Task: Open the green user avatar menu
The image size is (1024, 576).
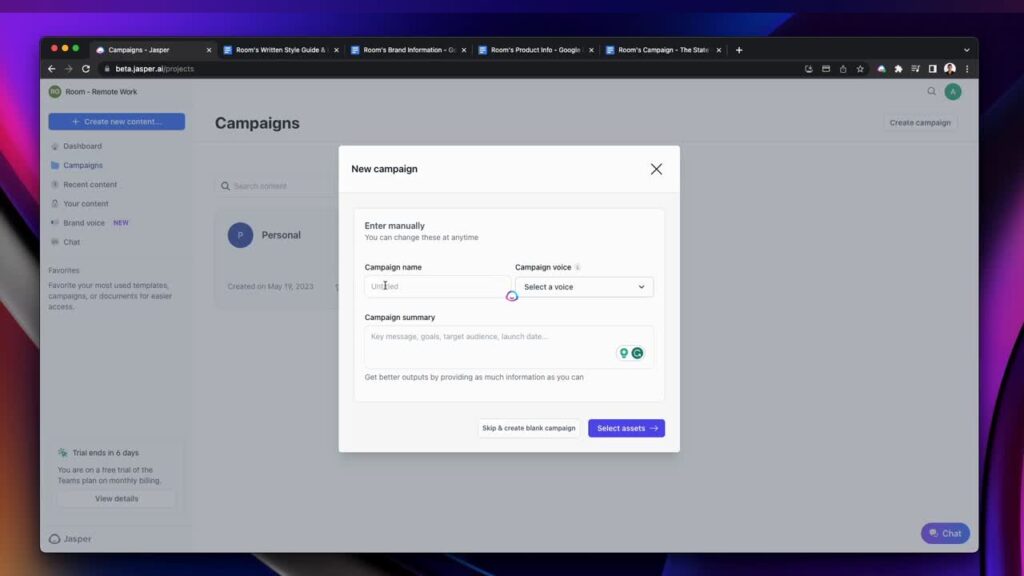Action: 953,92
